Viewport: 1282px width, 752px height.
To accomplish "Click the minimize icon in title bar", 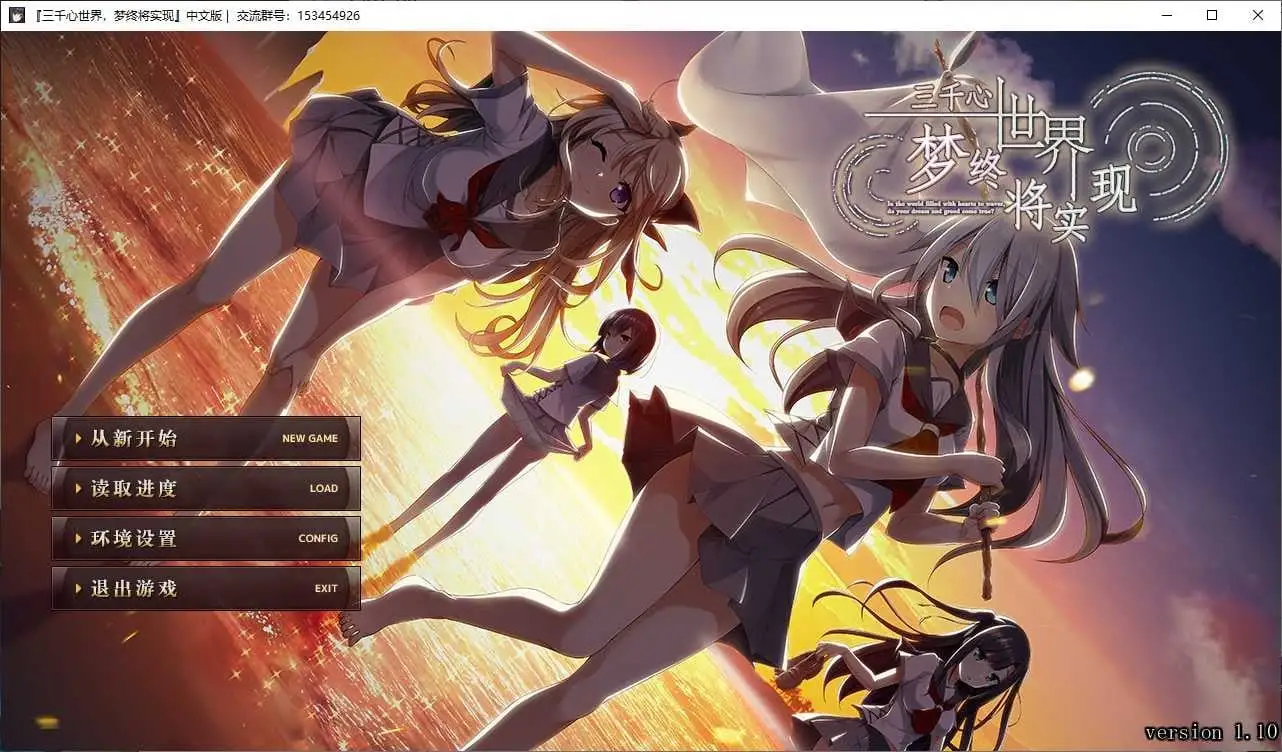I will point(1166,15).
